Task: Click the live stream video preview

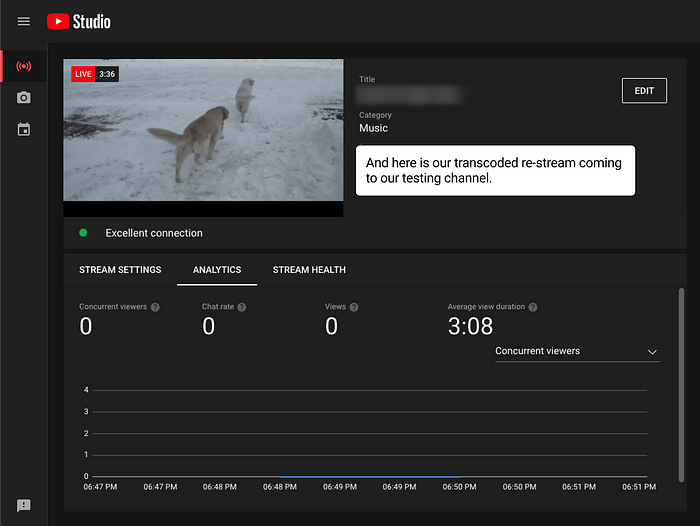Action: pos(203,138)
